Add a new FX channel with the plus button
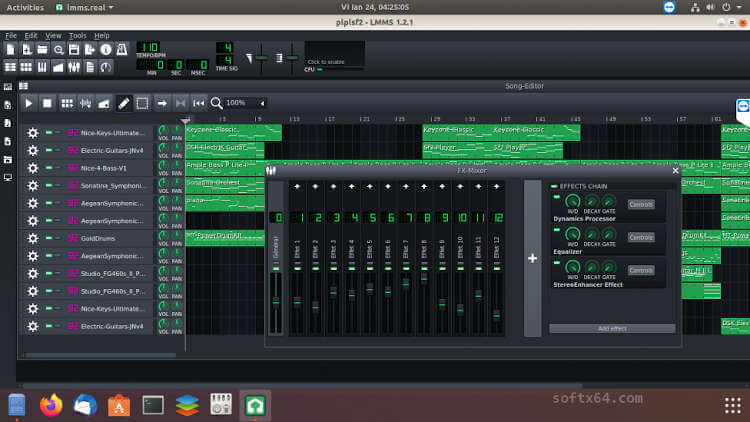The width and height of the screenshot is (750, 422). pyautogui.click(x=532, y=258)
